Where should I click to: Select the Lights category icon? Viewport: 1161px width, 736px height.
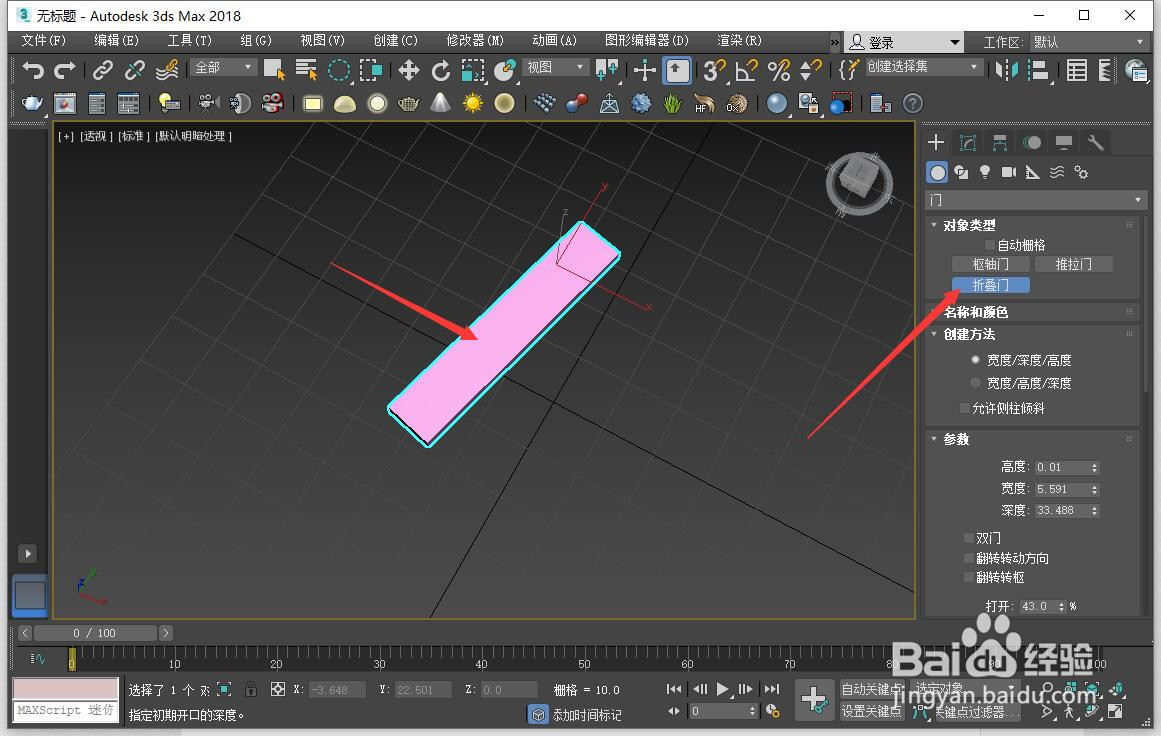985,173
